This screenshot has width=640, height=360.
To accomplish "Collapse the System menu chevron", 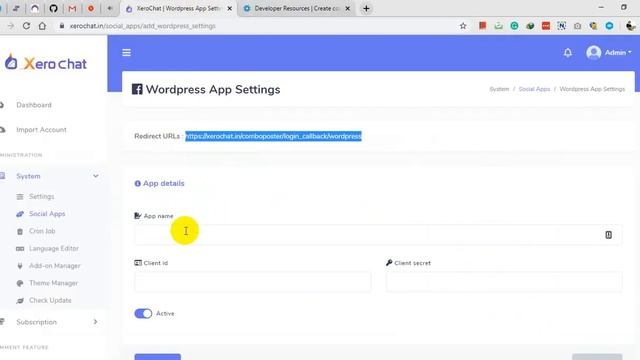I will tap(96, 176).
